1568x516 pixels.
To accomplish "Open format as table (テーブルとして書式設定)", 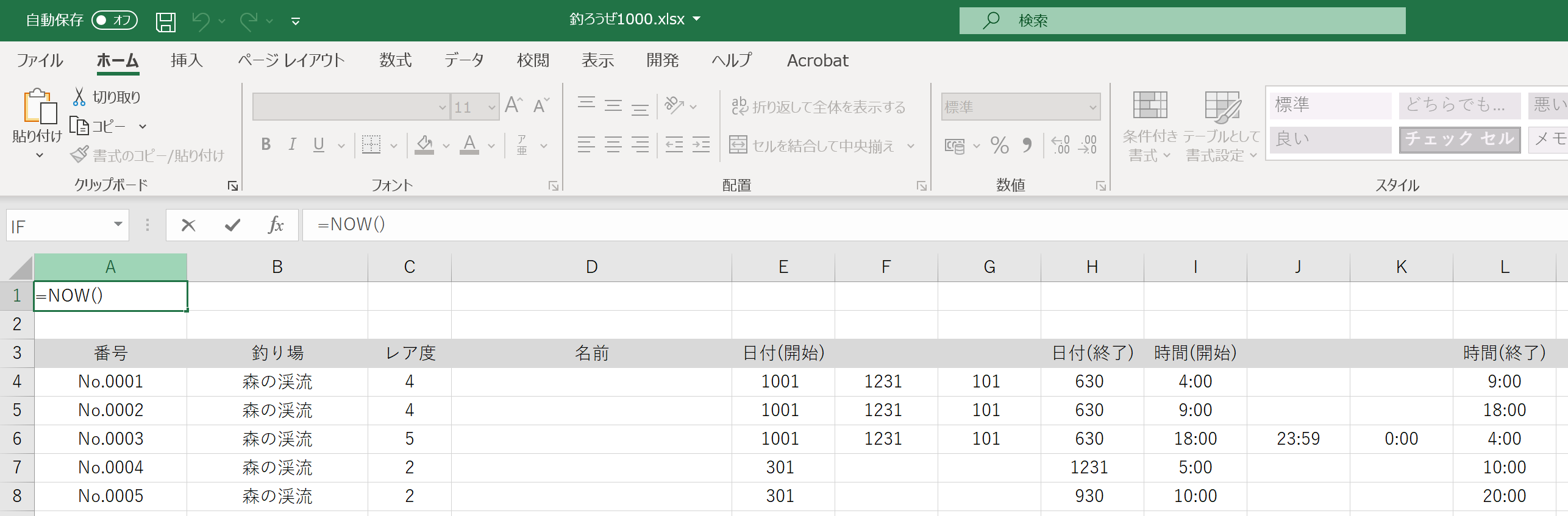I will point(1222,127).
